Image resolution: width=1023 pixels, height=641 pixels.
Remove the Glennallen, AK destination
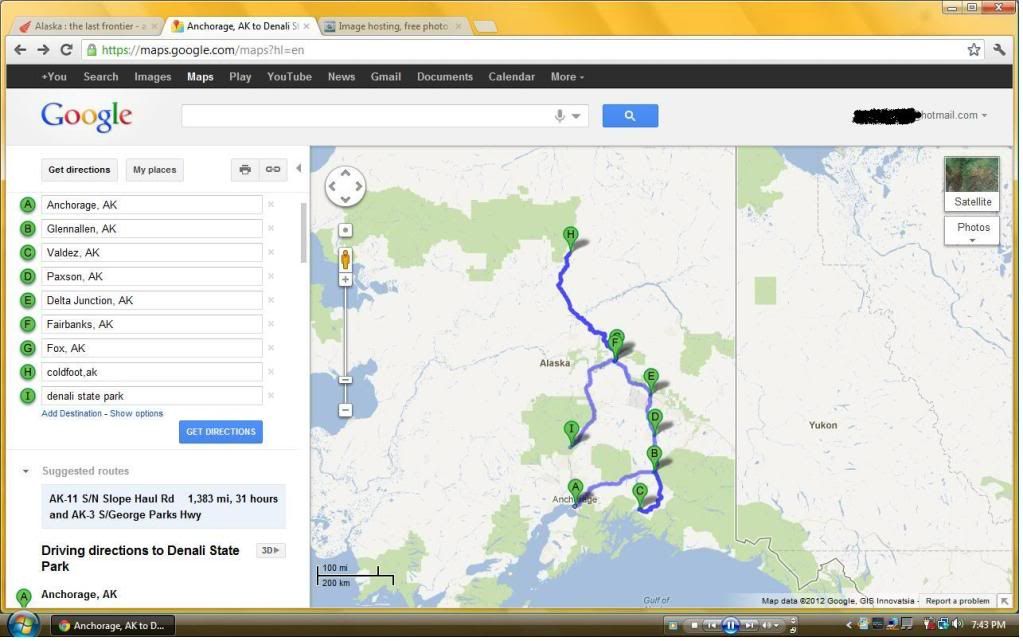pos(271,228)
